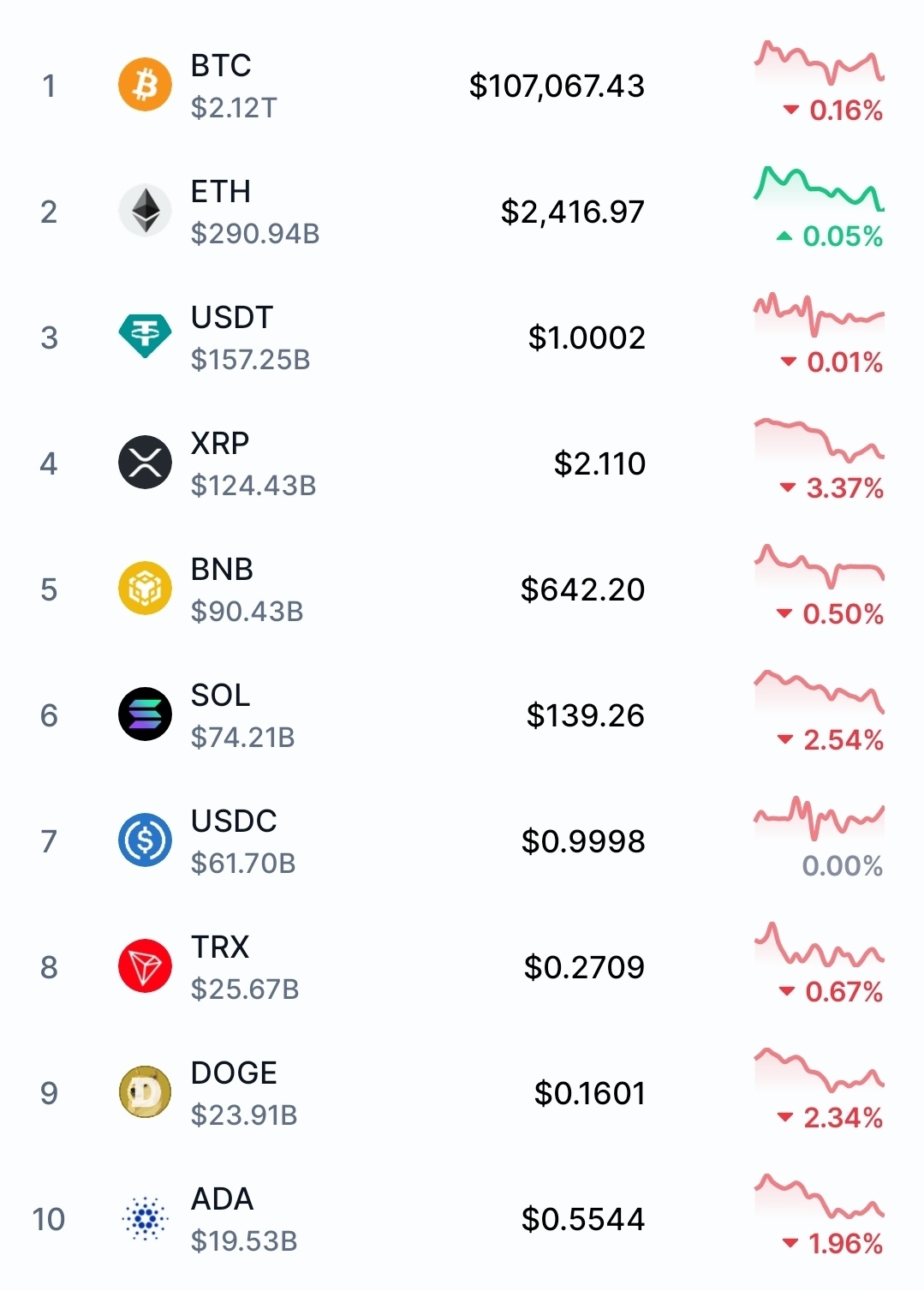Tap the Bitcoin BTC coin icon
924x1291 pixels.
[x=145, y=85]
